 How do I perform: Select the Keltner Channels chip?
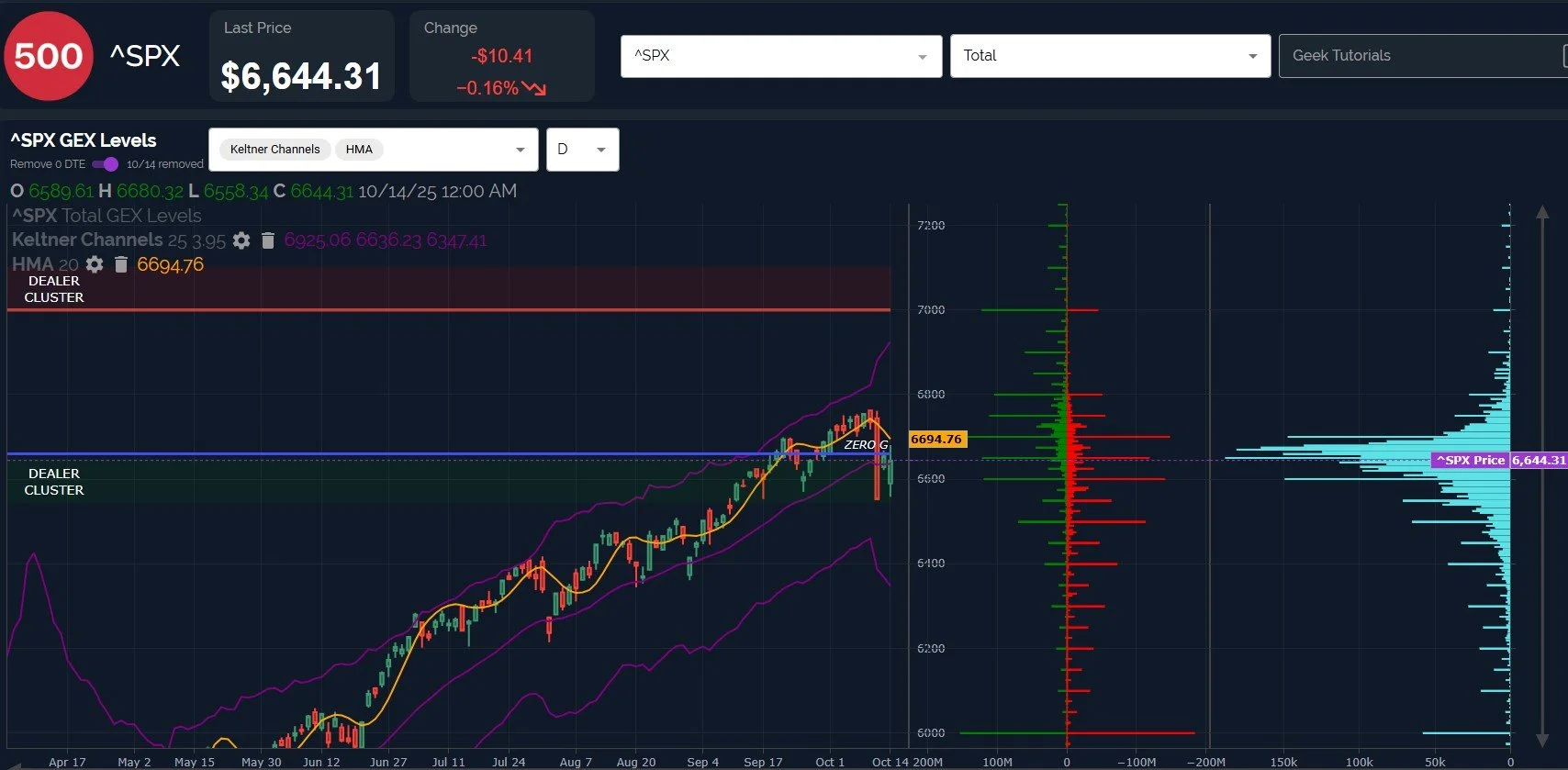[x=274, y=150]
